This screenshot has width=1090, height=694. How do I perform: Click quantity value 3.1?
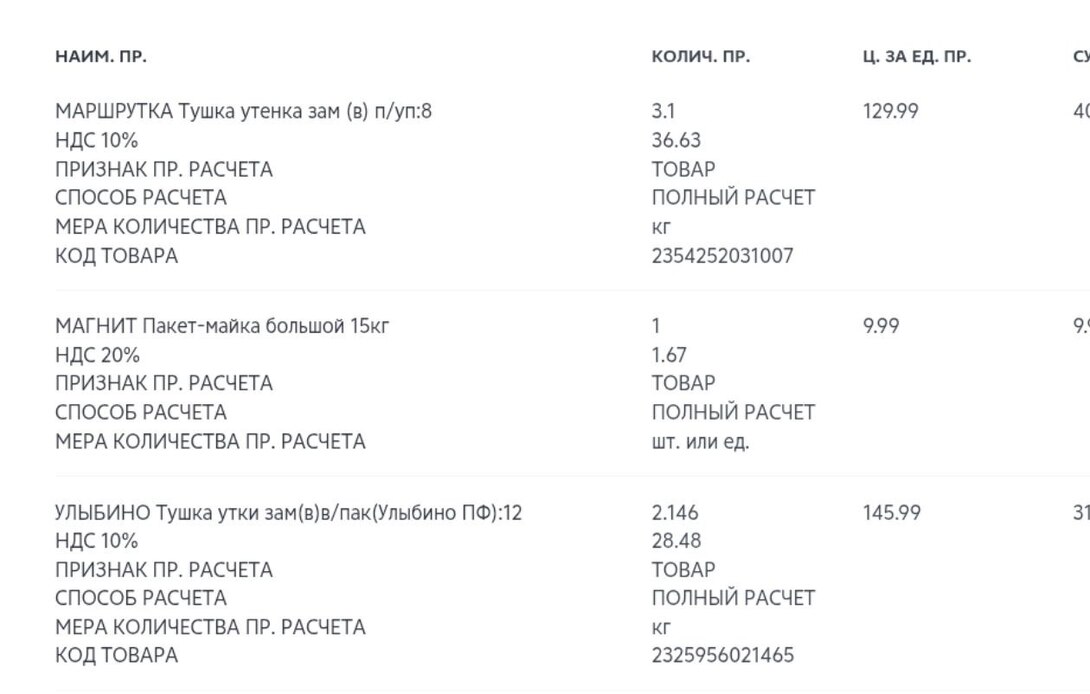[x=663, y=111]
